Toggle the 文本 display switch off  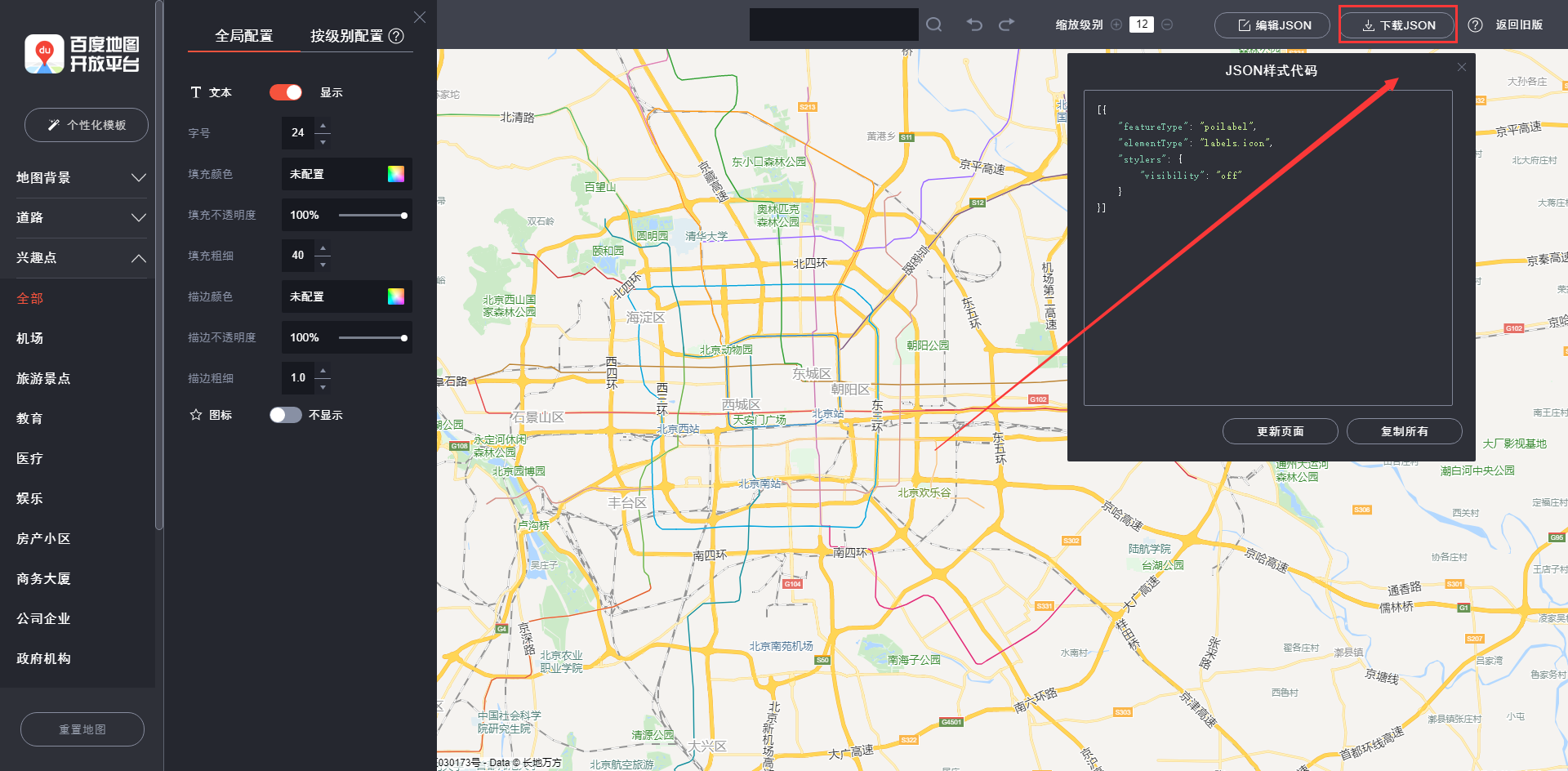(286, 92)
